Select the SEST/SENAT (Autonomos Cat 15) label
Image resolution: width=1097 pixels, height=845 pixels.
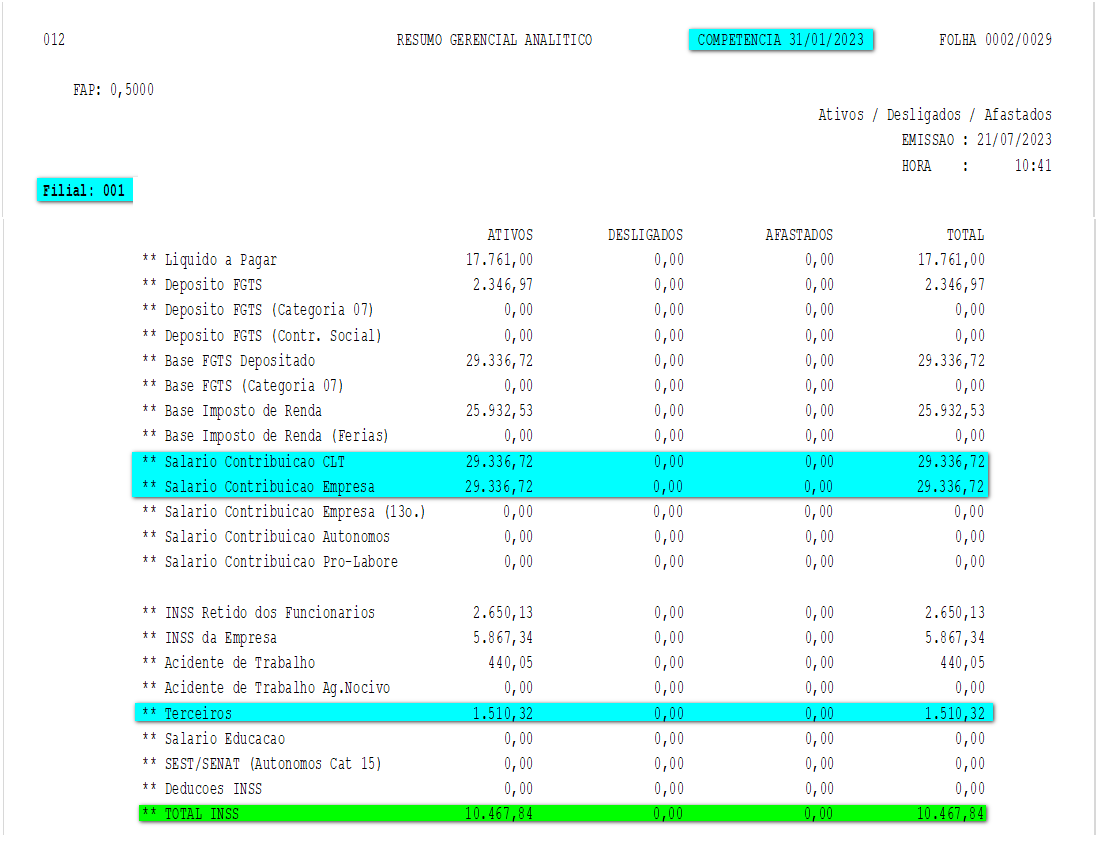(262, 764)
